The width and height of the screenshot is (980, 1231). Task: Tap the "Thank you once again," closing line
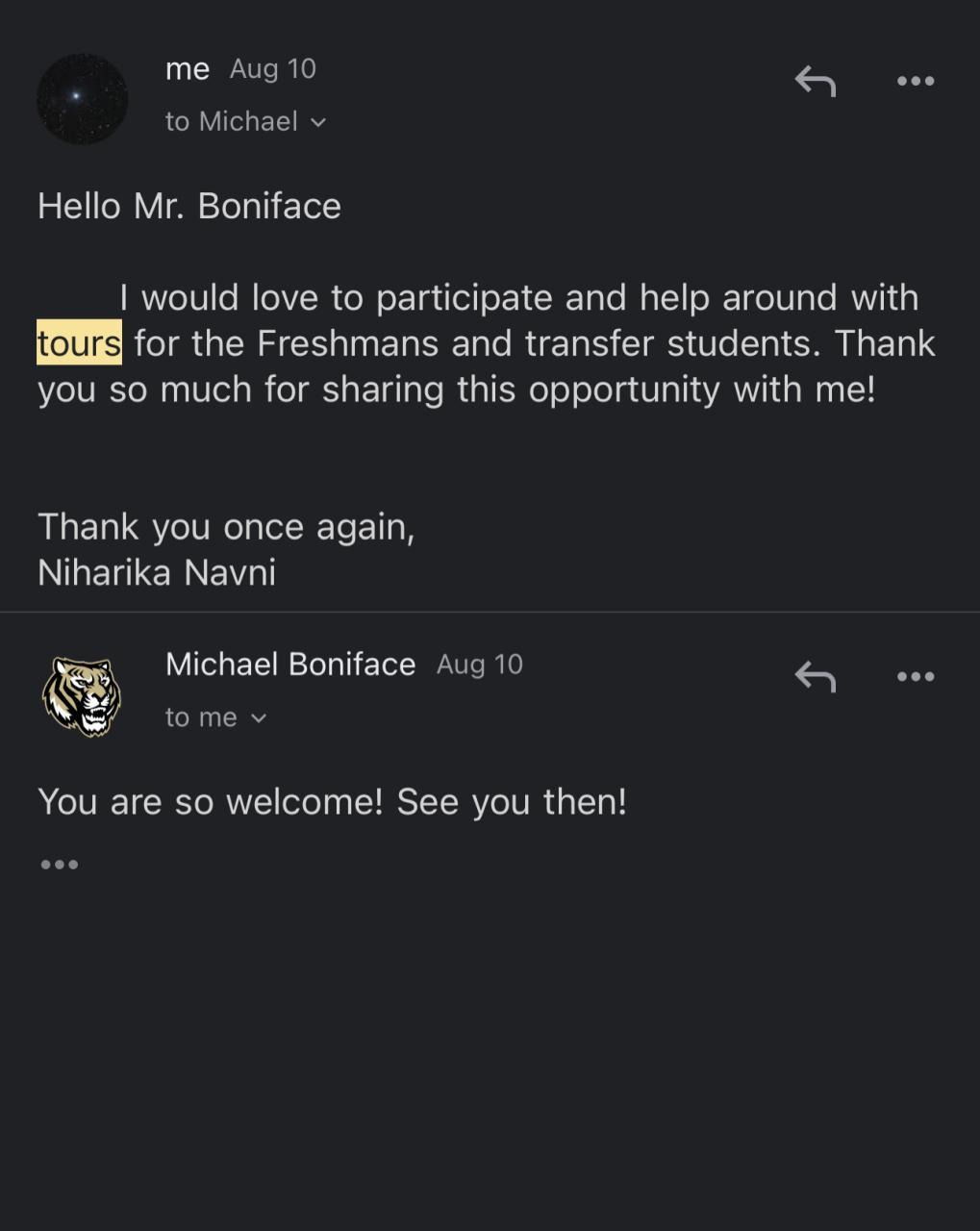(x=226, y=527)
